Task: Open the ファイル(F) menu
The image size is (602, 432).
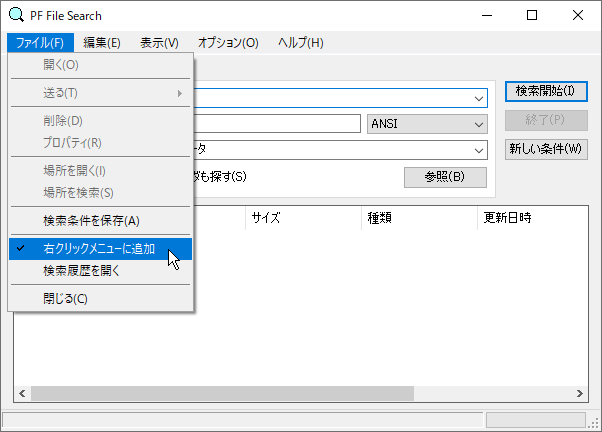Action: pos(40,42)
